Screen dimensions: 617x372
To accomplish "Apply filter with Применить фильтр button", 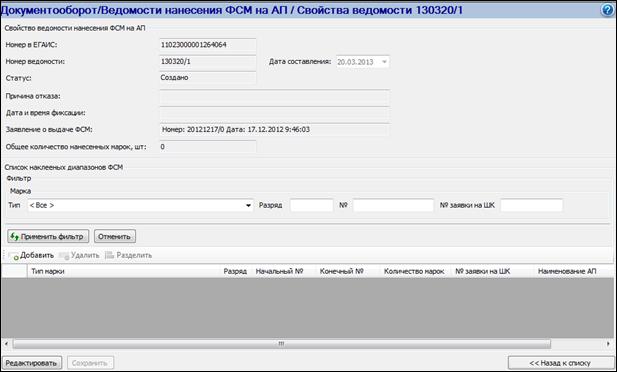I will pos(48,237).
